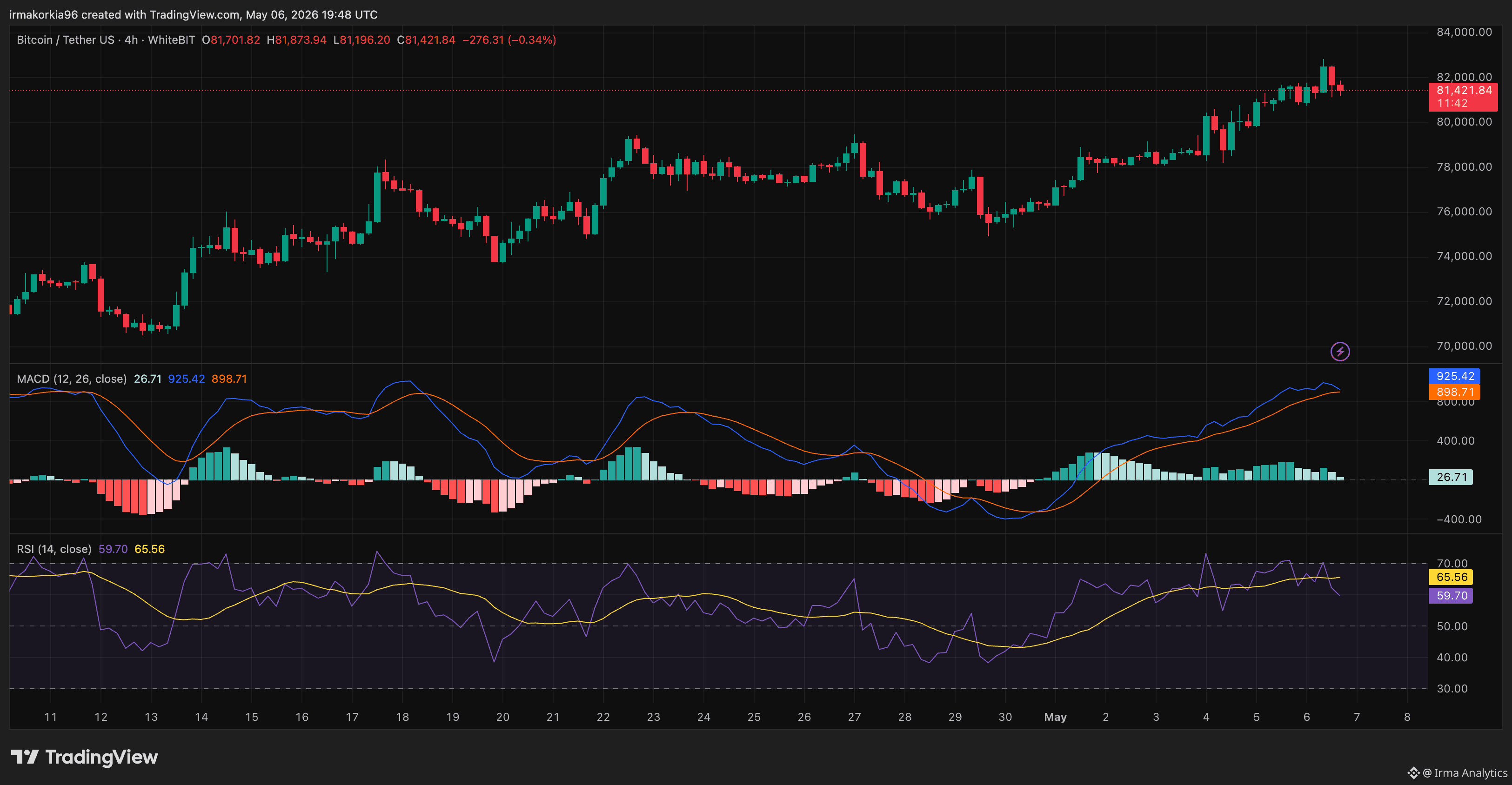Viewport: 1512px width, 785px height.
Task: Click date axis label '8' after May
Action: (x=1407, y=717)
